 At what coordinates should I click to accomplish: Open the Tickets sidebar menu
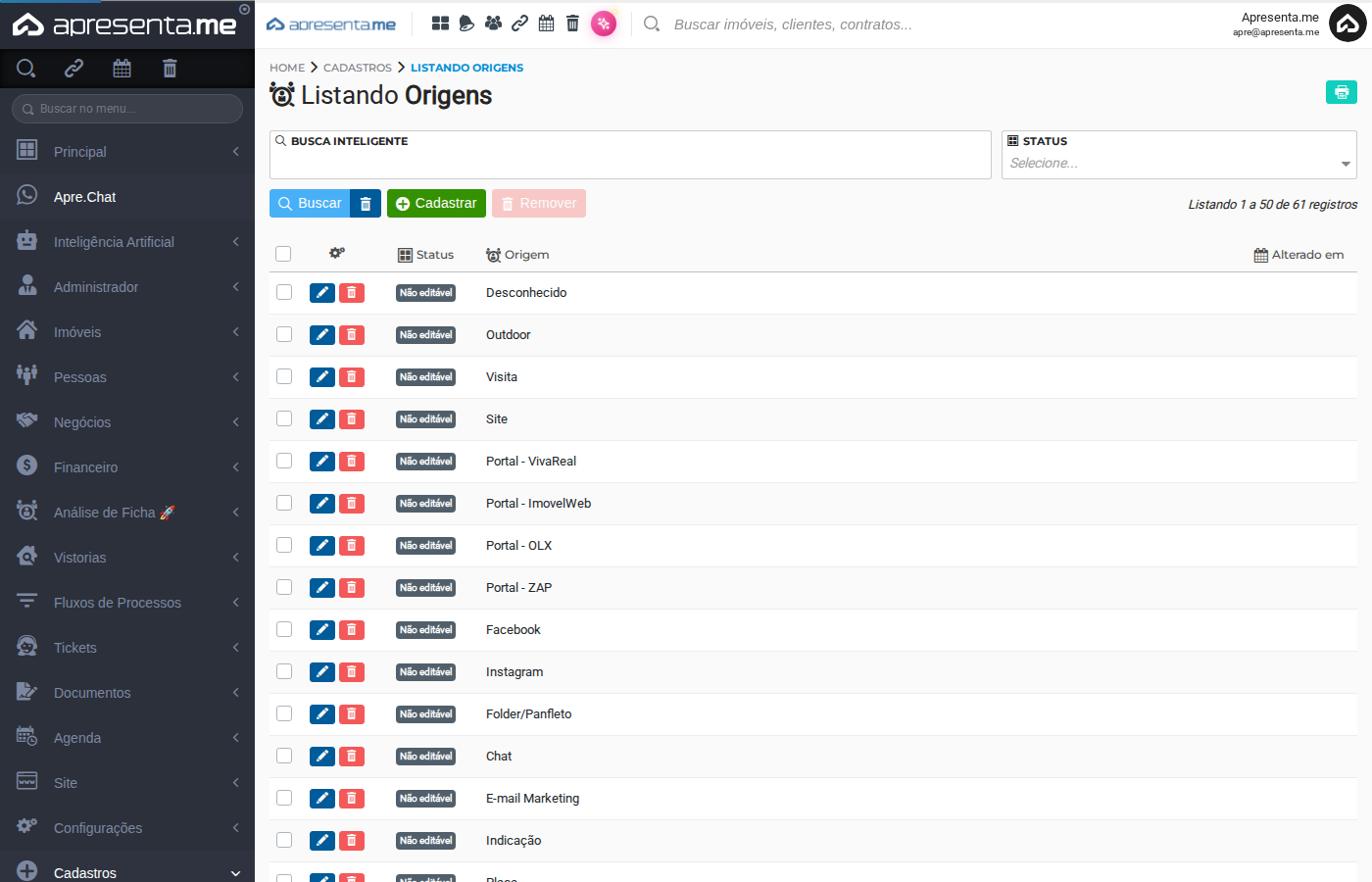click(x=127, y=648)
